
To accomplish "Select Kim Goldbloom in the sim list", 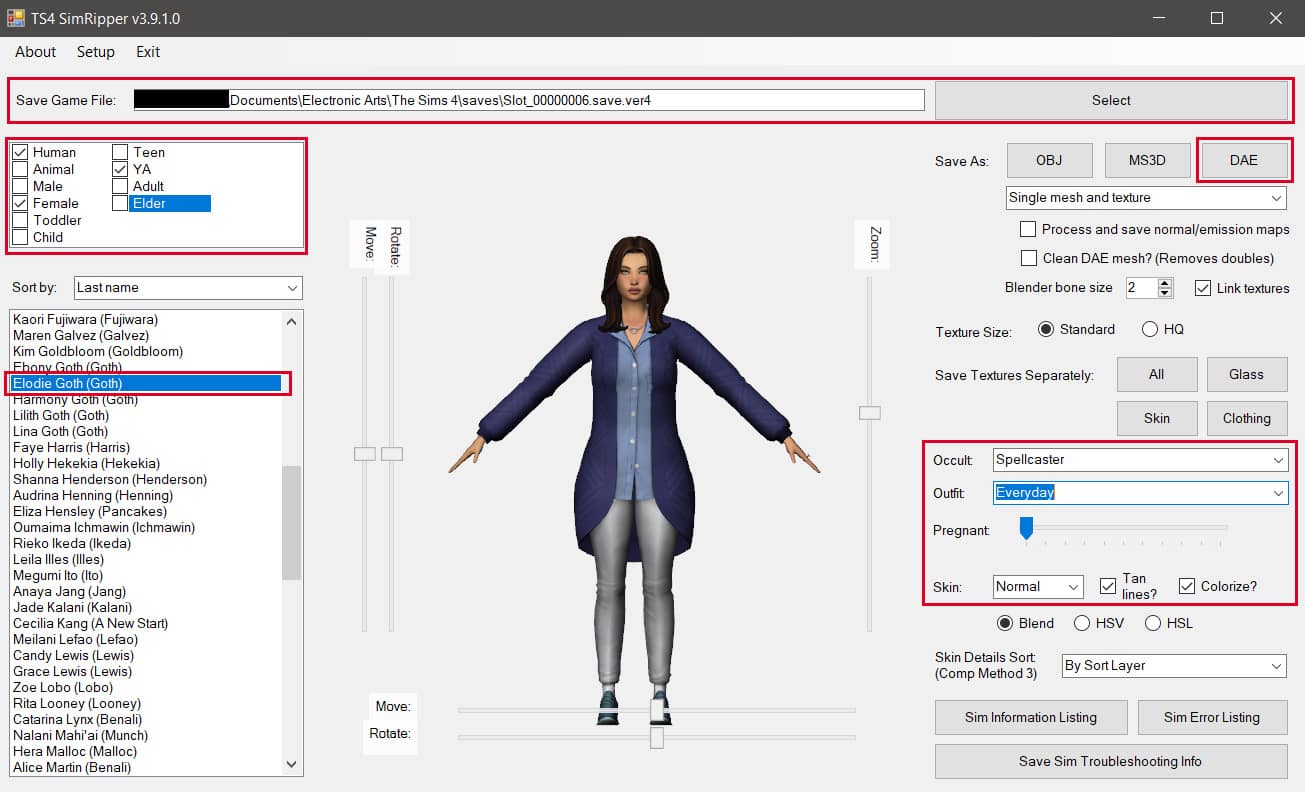I will coord(98,351).
